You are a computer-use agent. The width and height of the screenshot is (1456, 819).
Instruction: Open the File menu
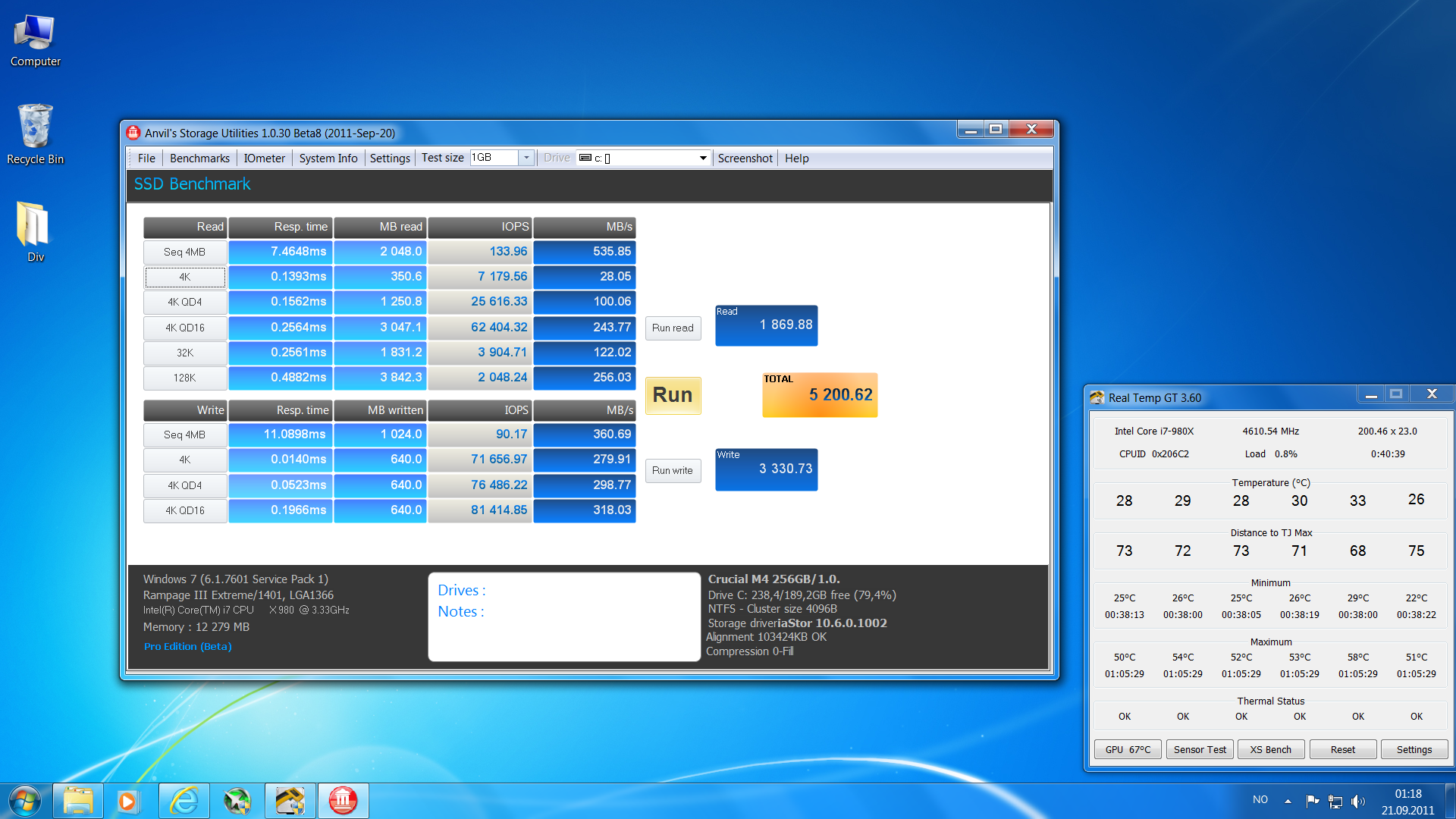(x=146, y=158)
